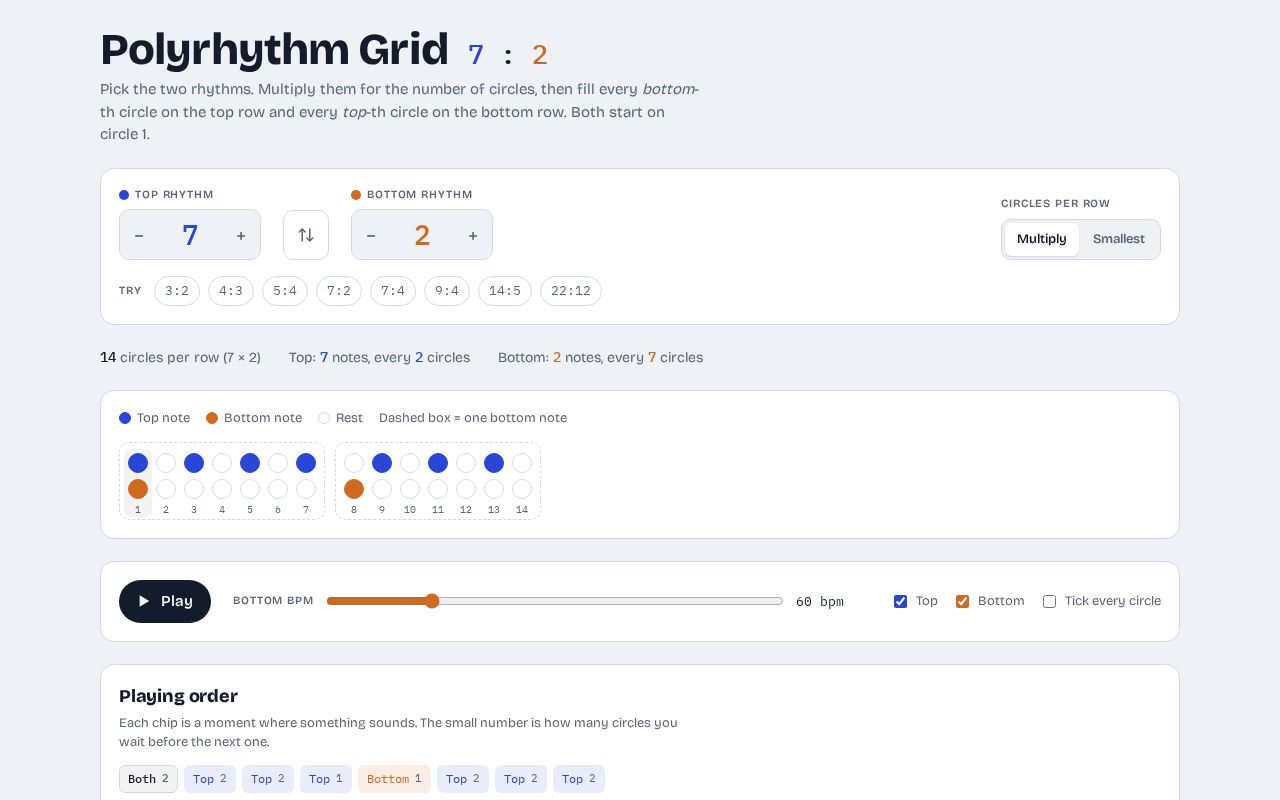Click top row circle 13 in grid
This screenshot has height=800, width=1280.
pos(494,463)
